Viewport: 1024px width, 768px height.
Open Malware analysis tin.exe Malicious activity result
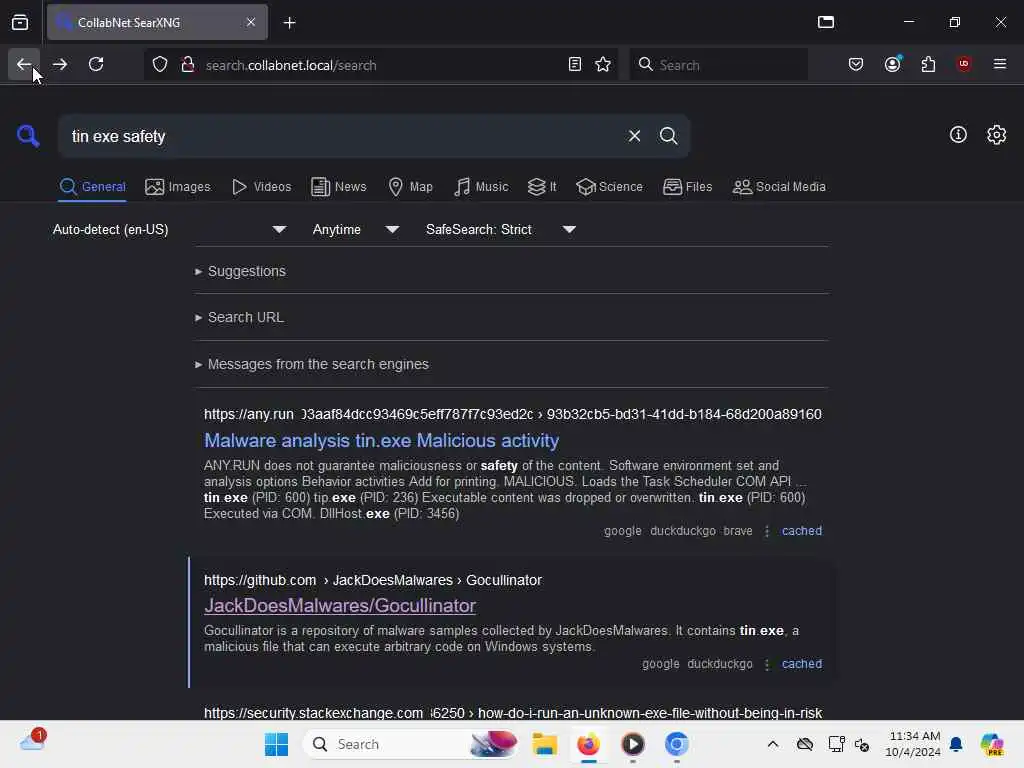pos(381,441)
